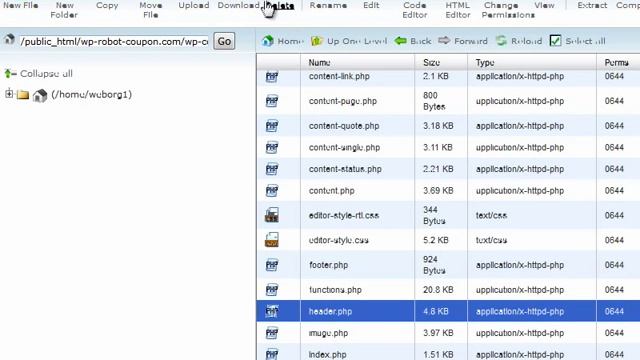This screenshot has height=360, width=640.
Task: Click the PHP icon for content-status.php
Action: click(272, 169)
